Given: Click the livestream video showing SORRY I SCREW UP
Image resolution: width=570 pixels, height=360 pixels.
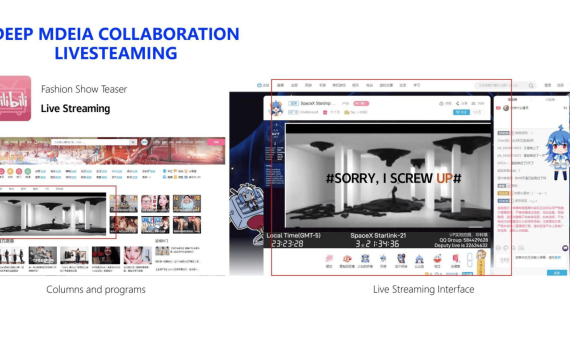Looking at the screenshot, I should [388, 176].
